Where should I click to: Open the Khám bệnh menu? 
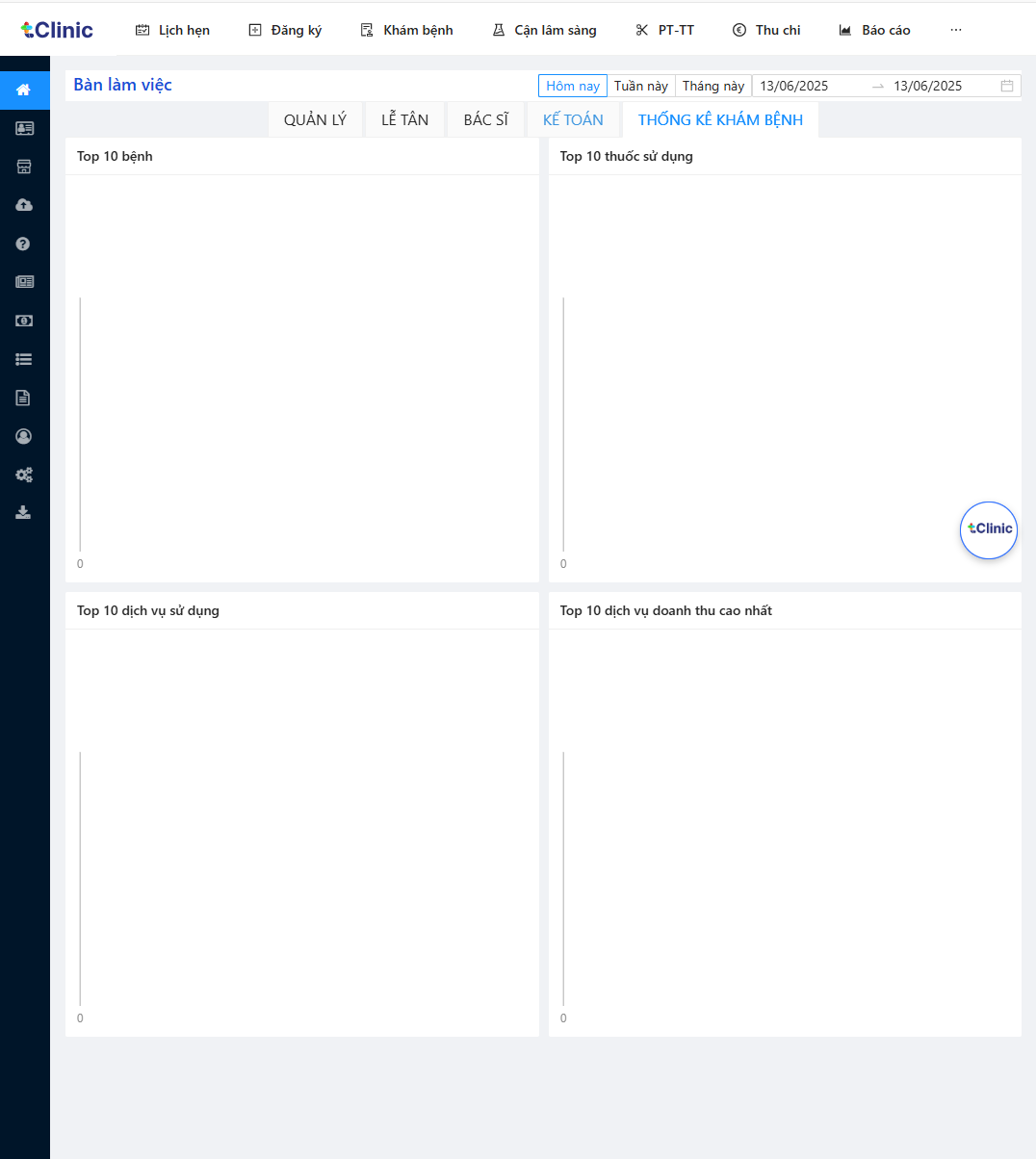406,30
